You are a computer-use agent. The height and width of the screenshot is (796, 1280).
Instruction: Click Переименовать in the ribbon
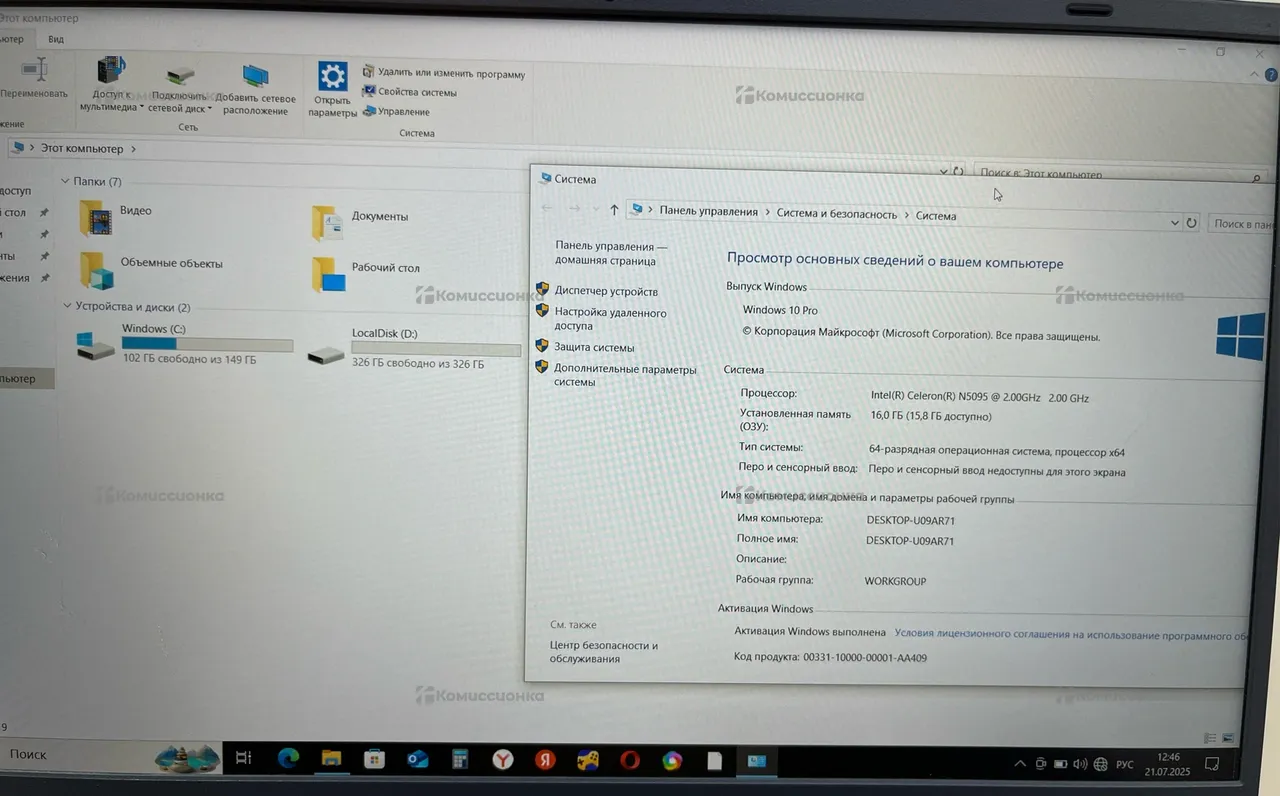34,79
